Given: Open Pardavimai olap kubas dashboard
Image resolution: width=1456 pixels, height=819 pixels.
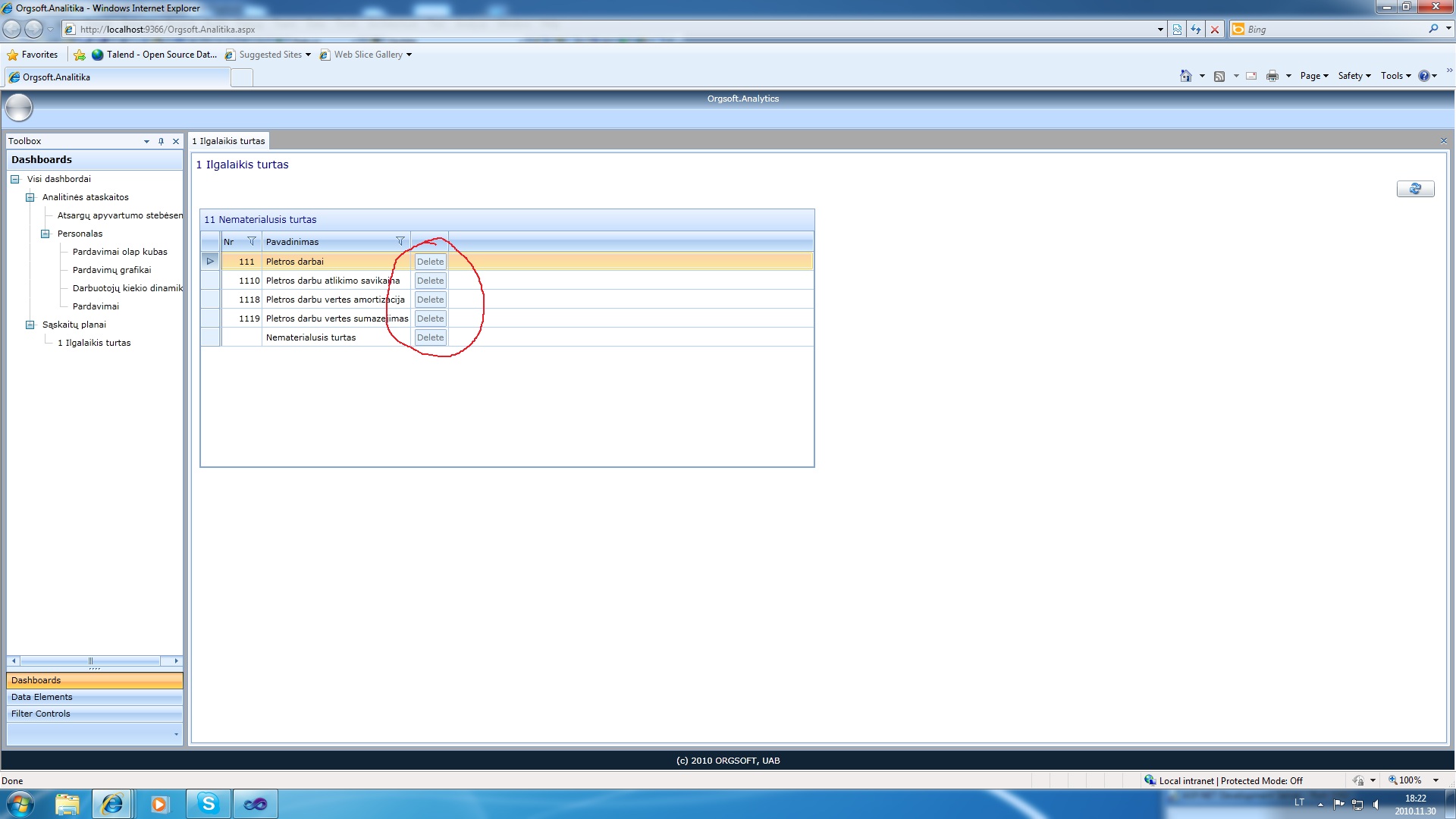Looking at the screenshot, I should (120, 252).
